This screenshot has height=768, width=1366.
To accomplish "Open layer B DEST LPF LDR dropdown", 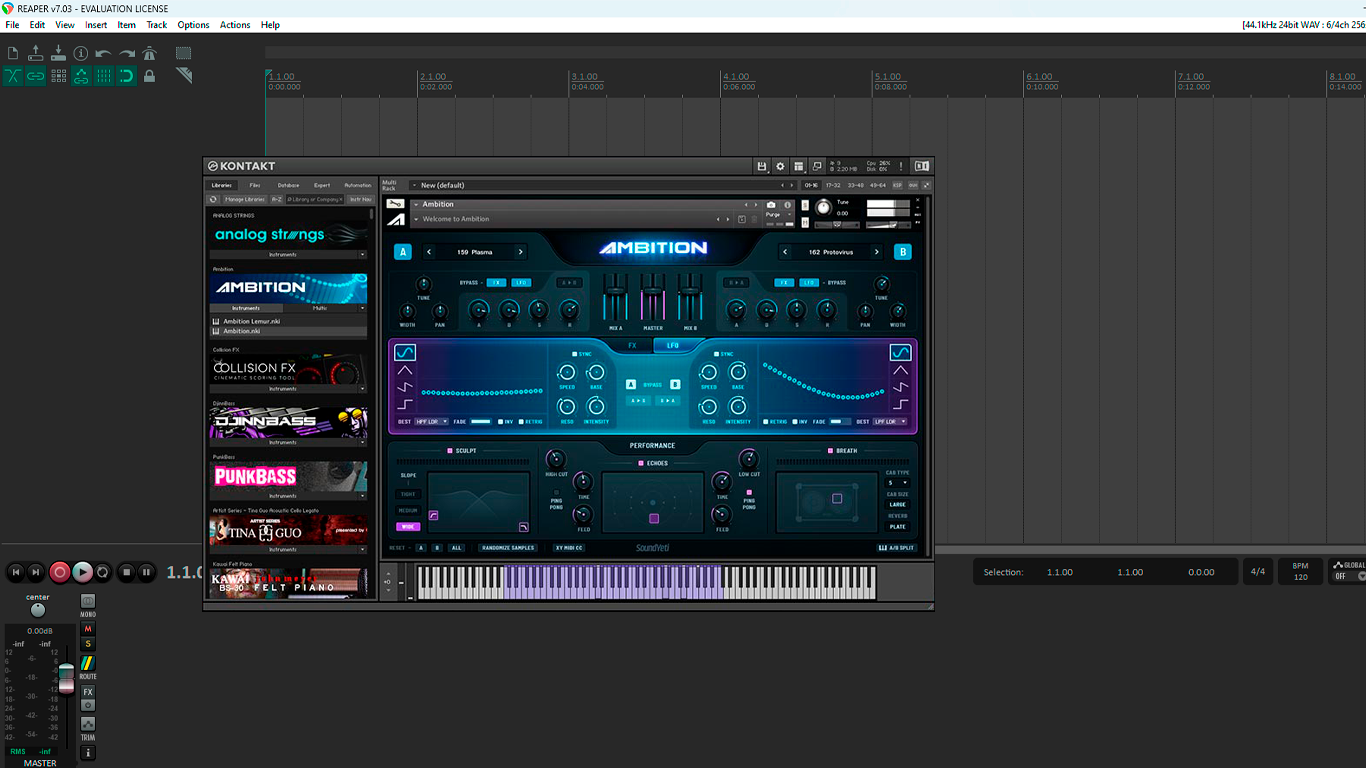I will click(890, 422).
